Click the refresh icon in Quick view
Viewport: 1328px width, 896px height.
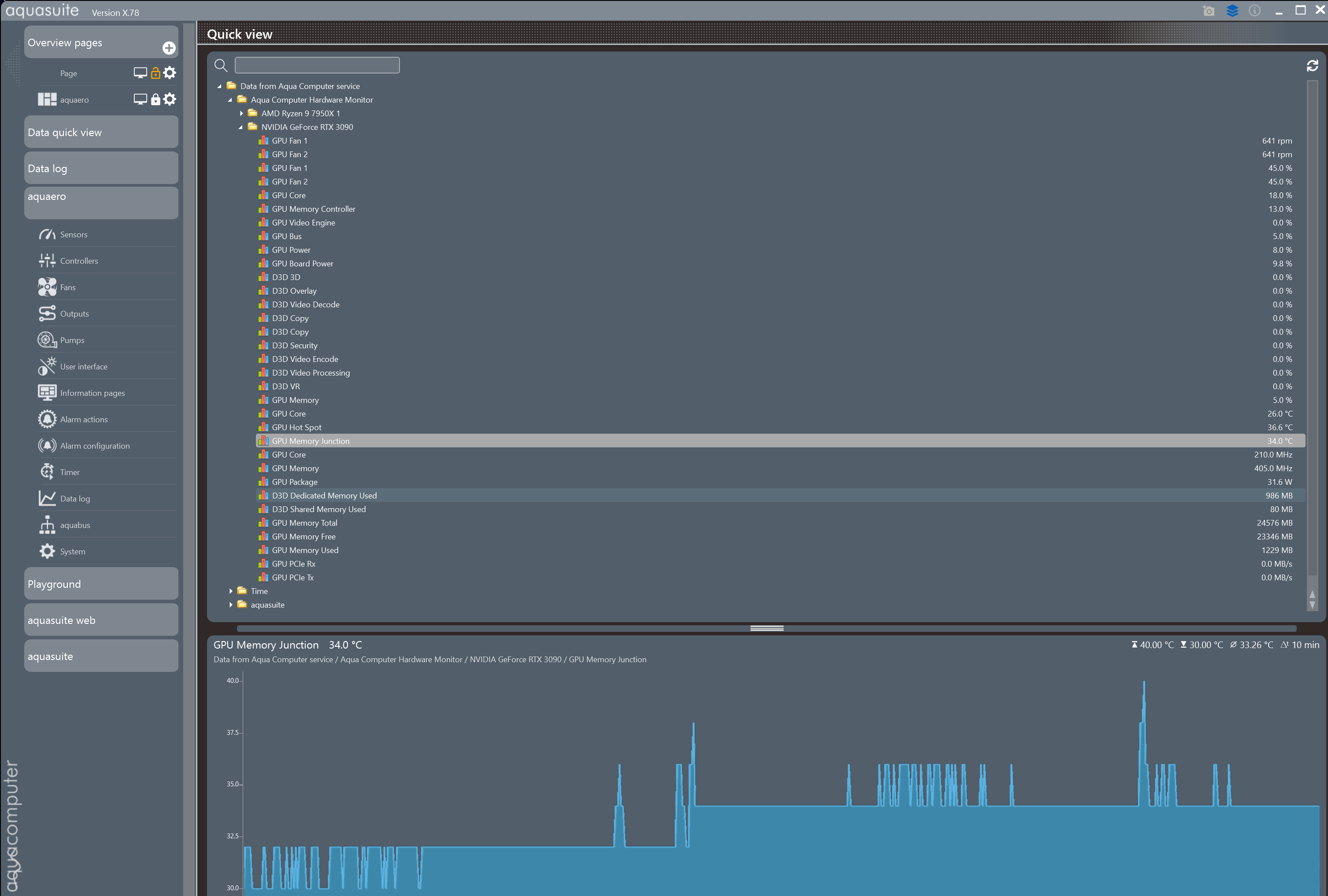pos(1312,66)
